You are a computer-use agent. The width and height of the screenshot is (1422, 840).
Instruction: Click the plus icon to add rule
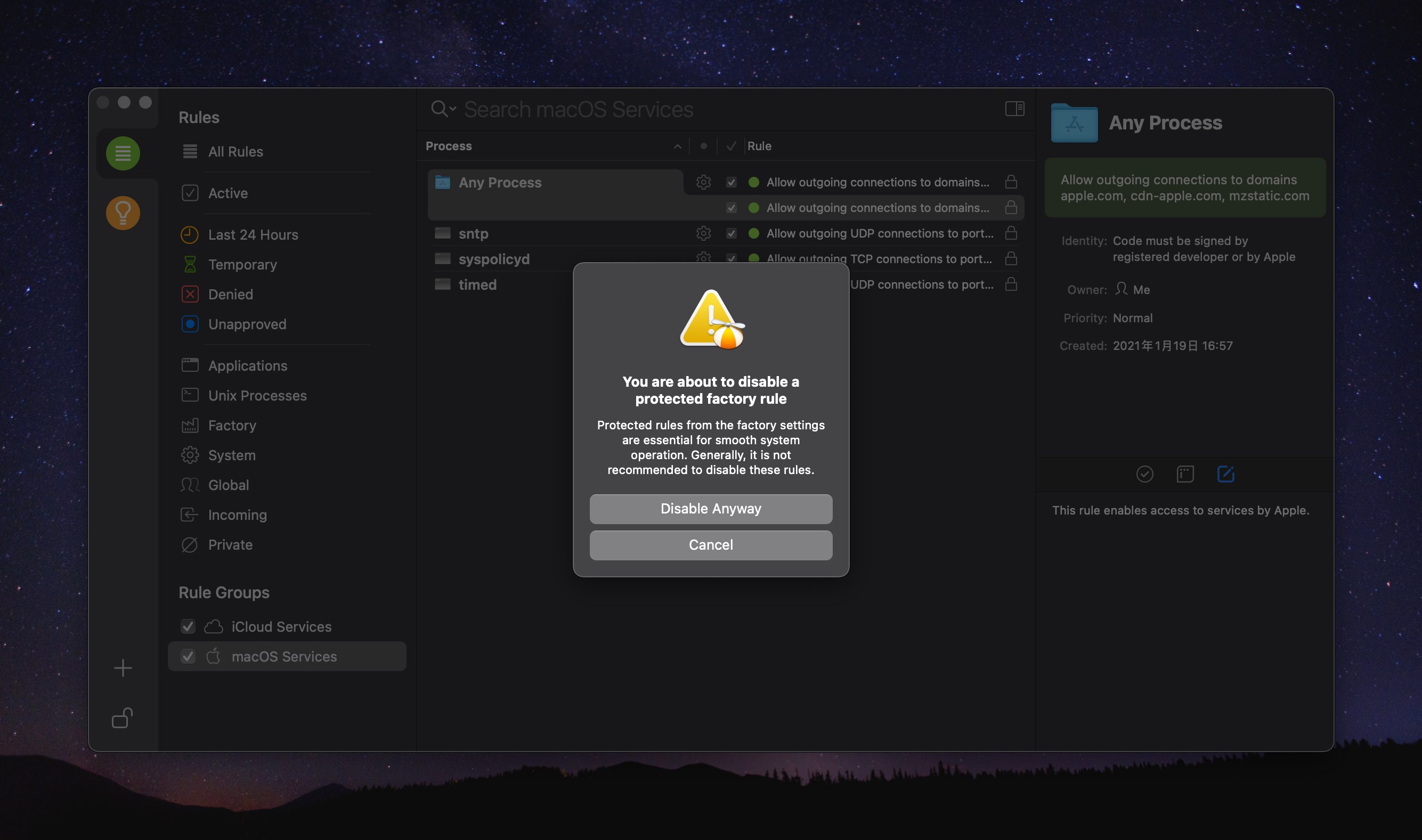coord(123,668)
